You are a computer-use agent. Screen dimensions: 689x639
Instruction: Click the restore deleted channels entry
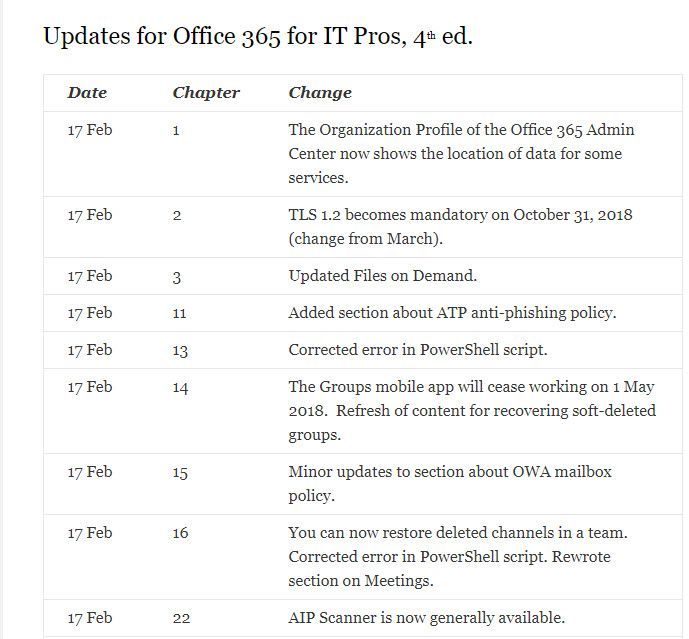(458, 557)
